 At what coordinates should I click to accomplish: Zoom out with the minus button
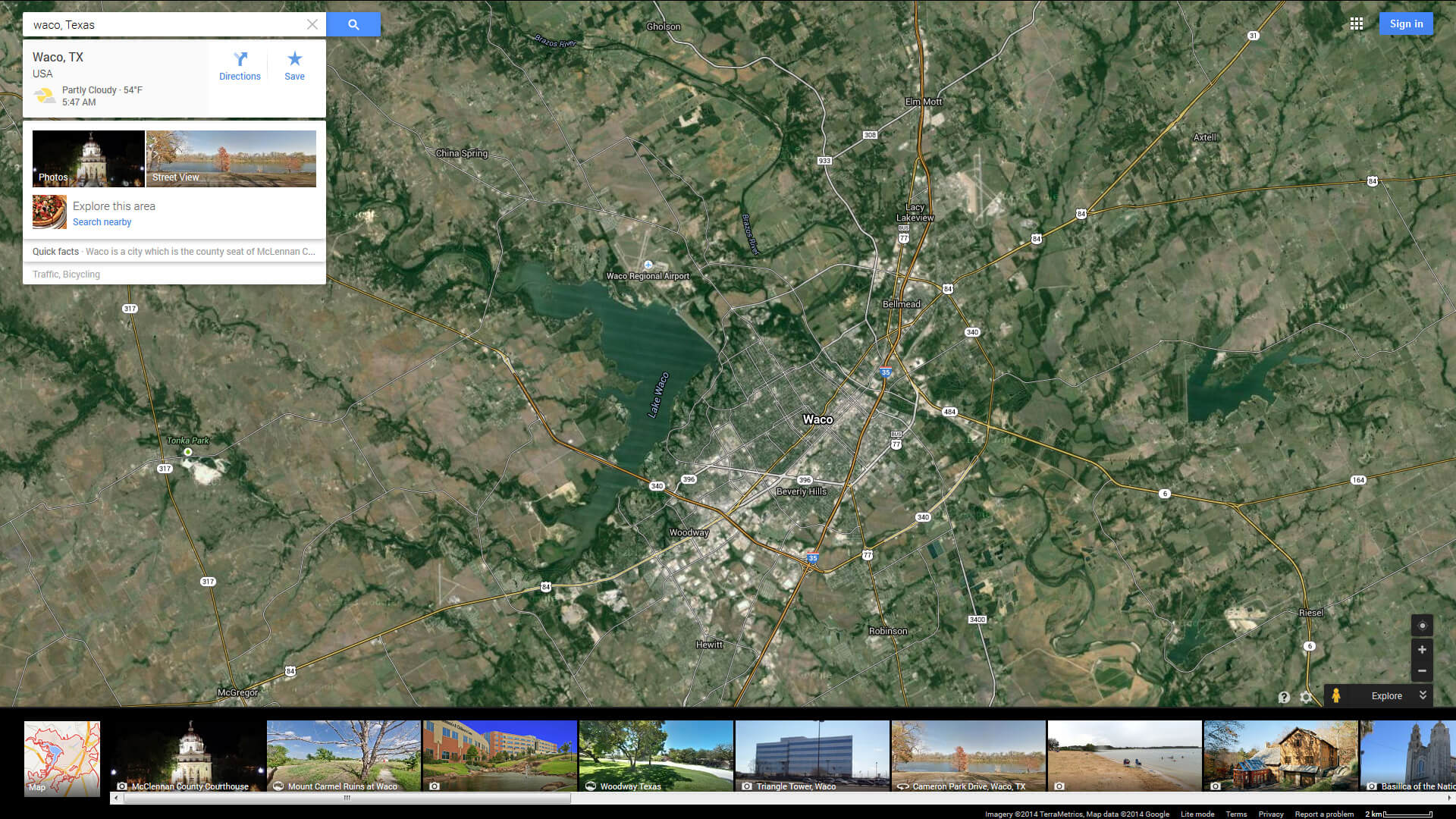pos(1422,671)
